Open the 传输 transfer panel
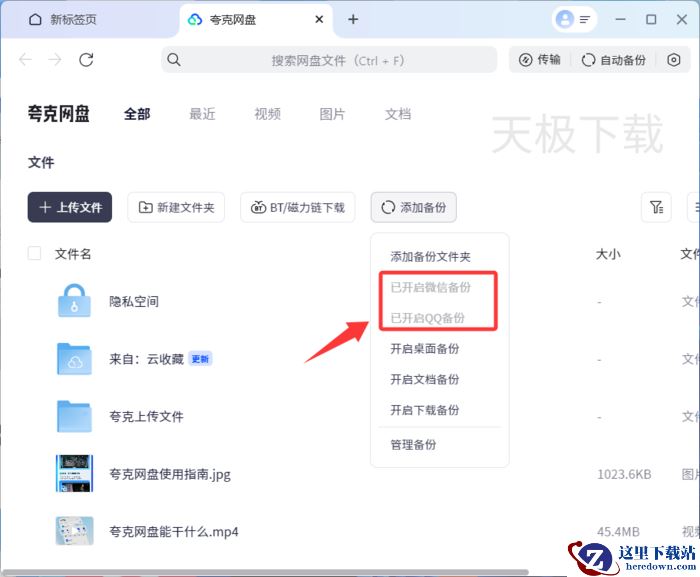The width and height of the screenshot is (700, 577). tap(540, 60)
